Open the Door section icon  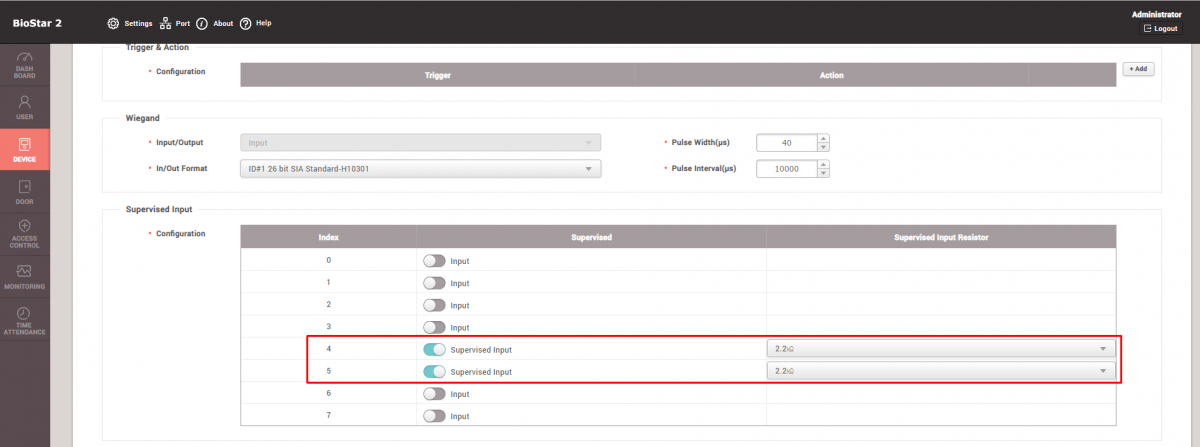(25, 192)
